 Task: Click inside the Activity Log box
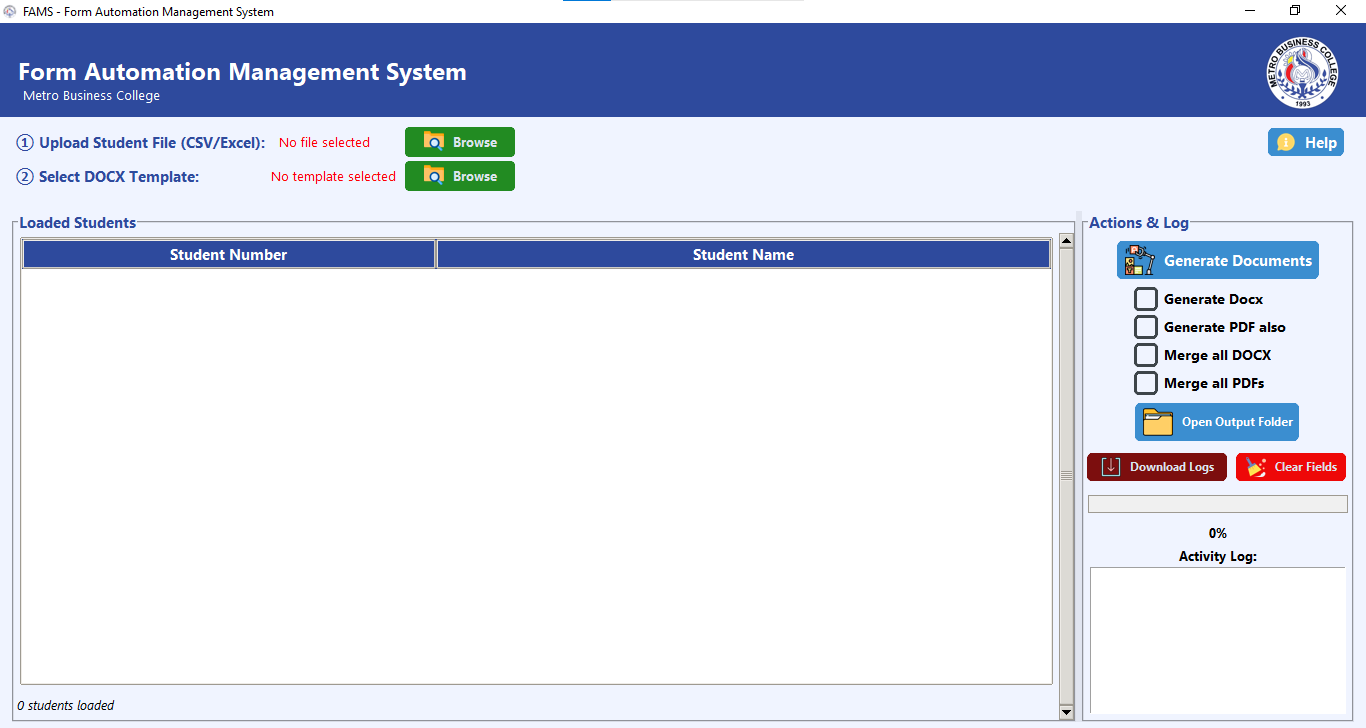click(1217, 640)
